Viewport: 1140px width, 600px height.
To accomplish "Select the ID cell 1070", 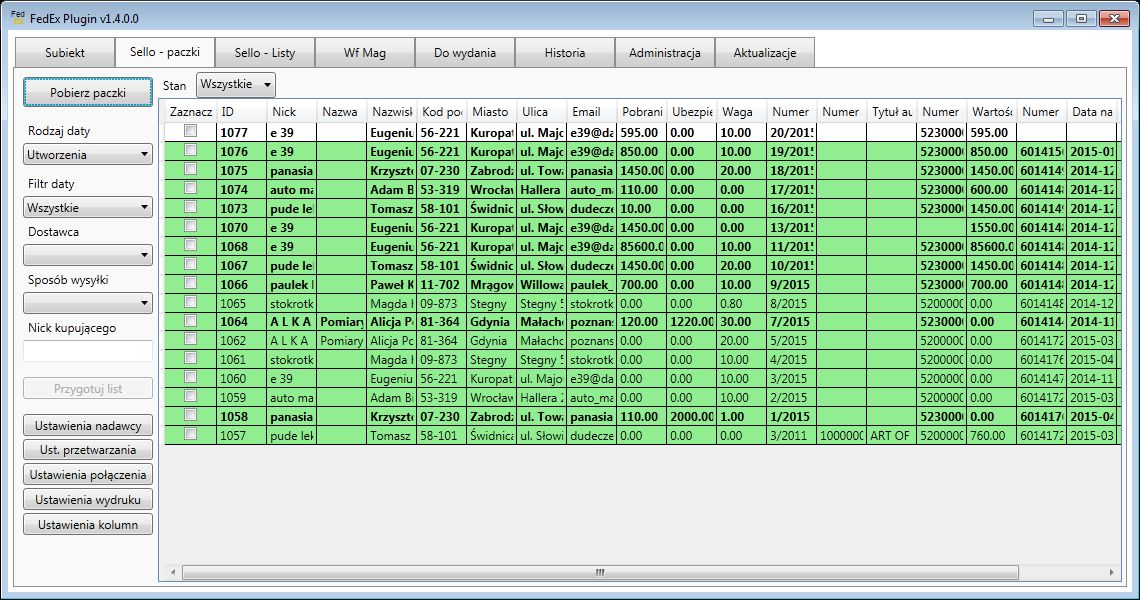I will 241,228.
